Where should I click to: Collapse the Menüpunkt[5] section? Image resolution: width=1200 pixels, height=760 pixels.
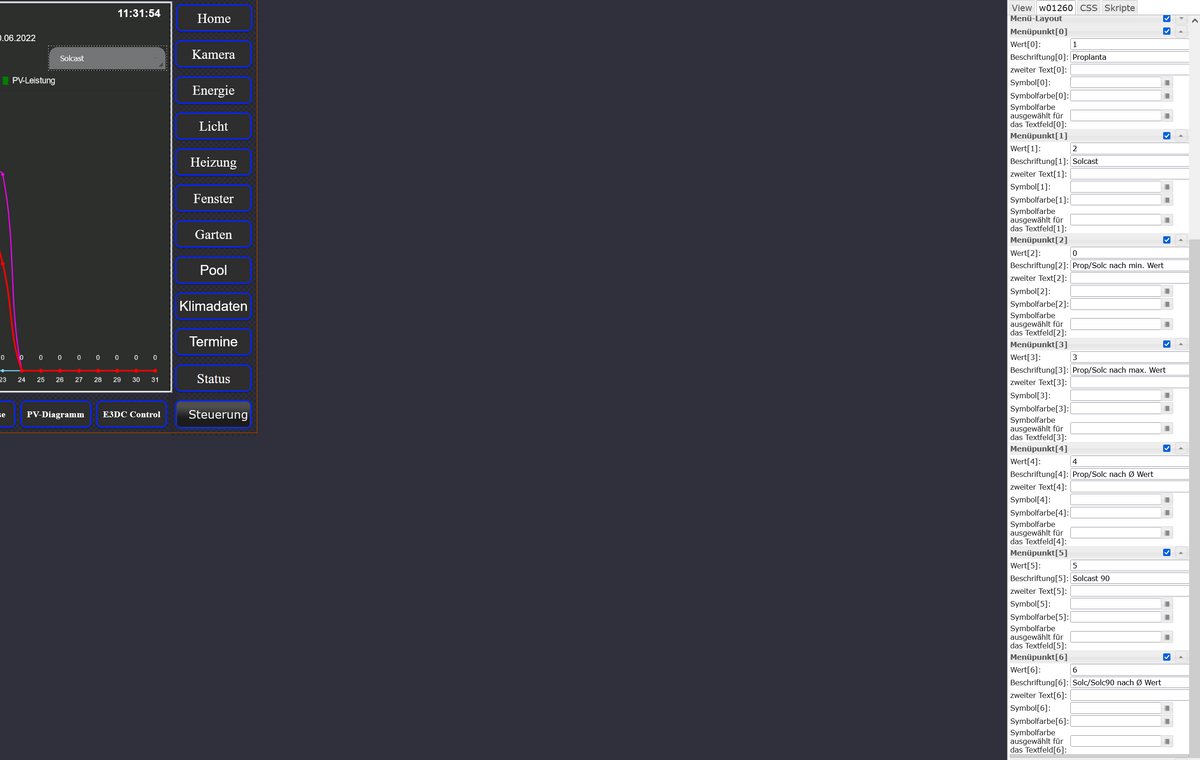point(1181,552)
